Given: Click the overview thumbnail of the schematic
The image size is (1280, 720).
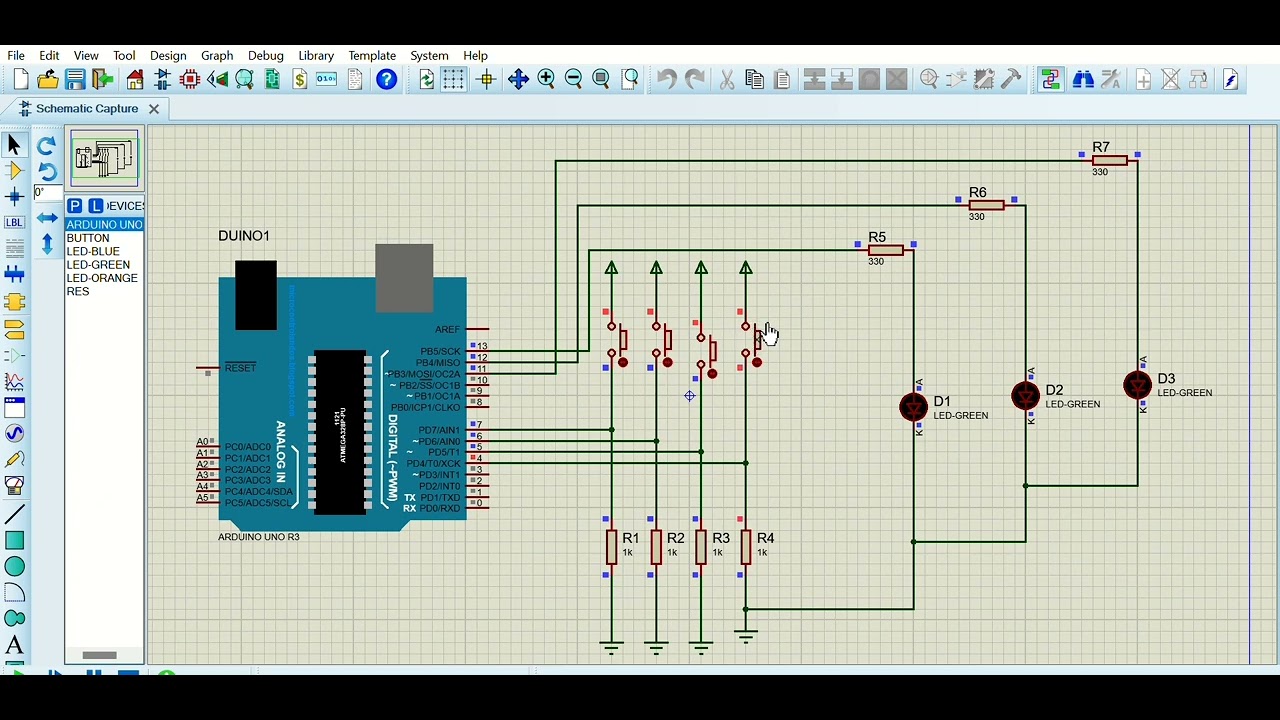Looking at the screenshot, I should point(105,158).
